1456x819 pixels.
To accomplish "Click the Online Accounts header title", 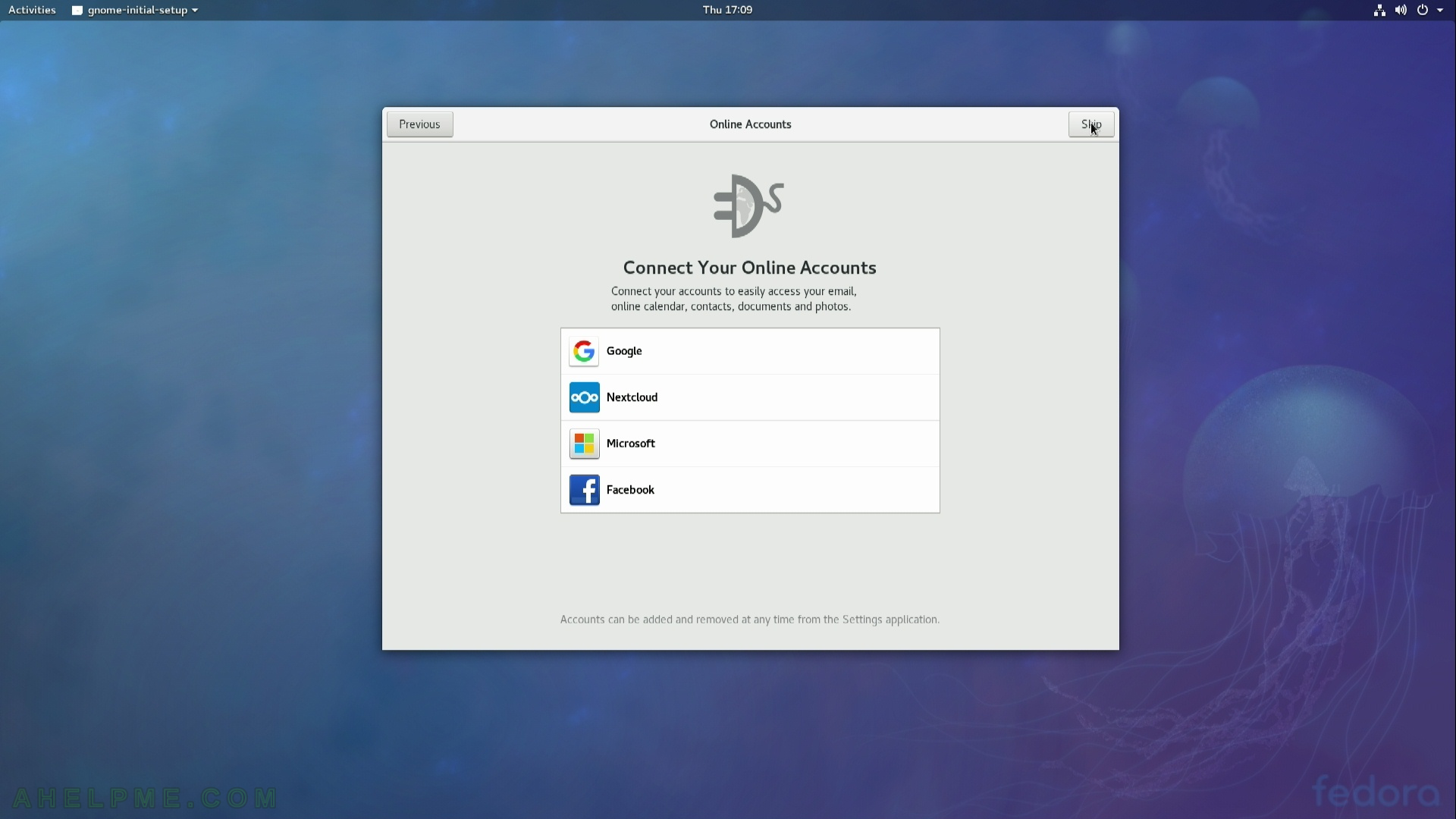I will [750, 124].
